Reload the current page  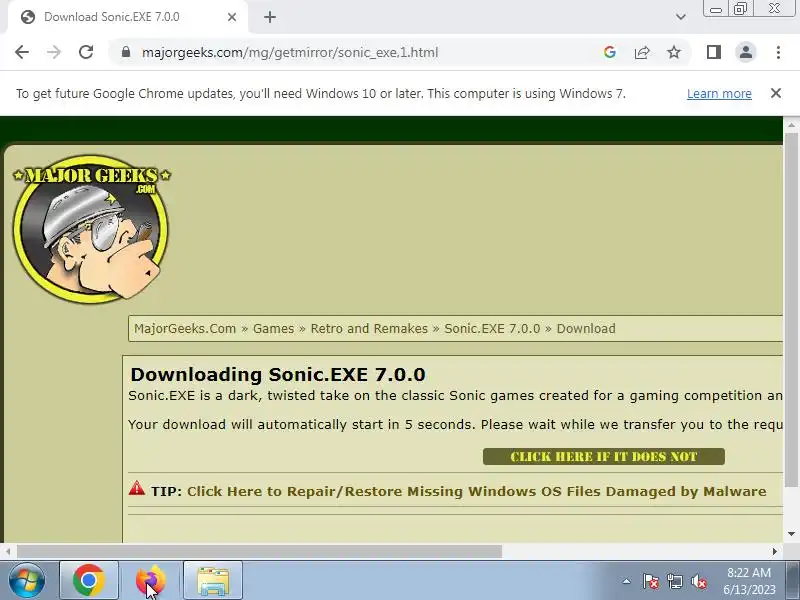coord(86,52)
